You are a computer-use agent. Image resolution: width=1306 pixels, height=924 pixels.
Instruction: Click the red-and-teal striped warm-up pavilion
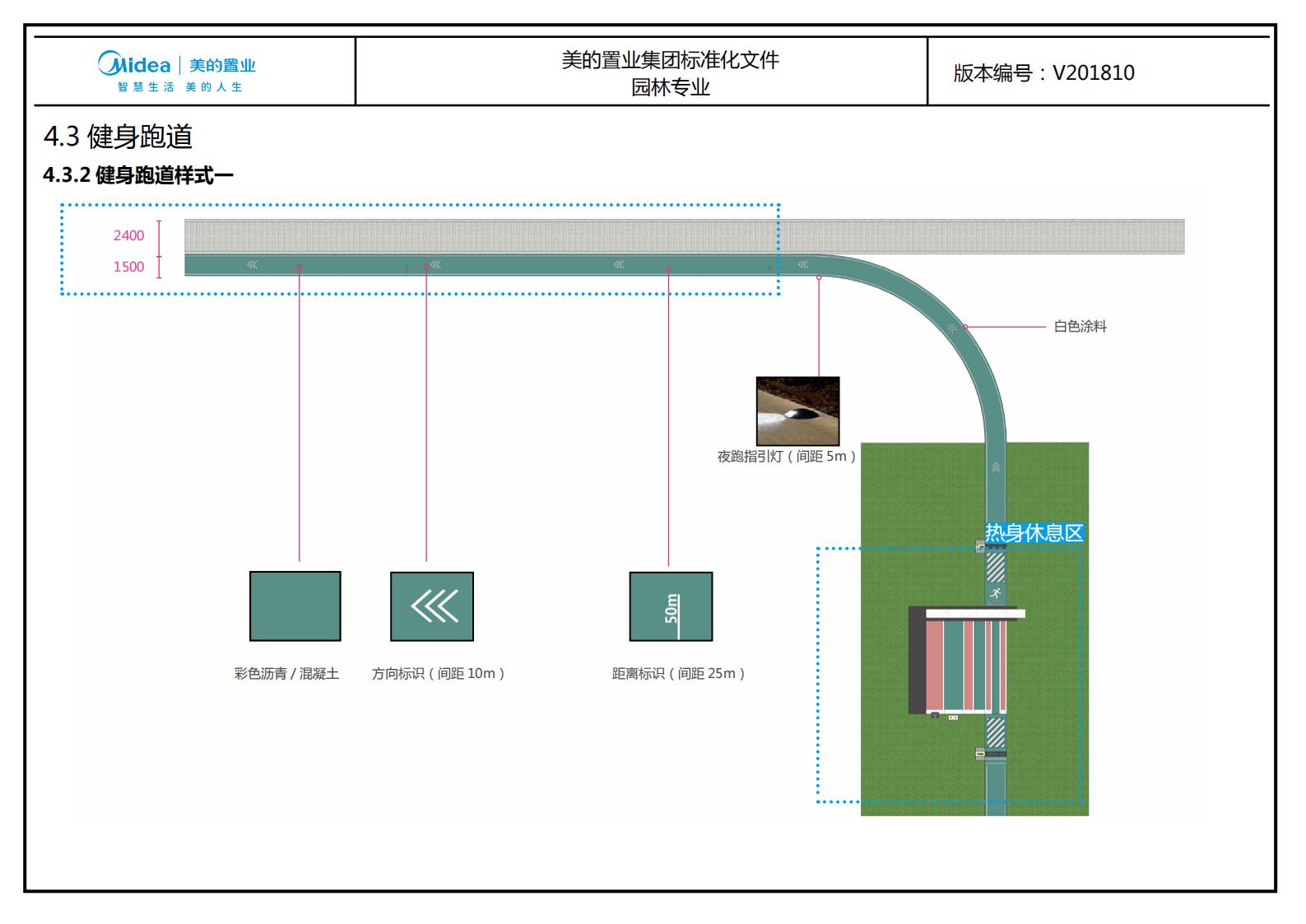click(967, 660)
